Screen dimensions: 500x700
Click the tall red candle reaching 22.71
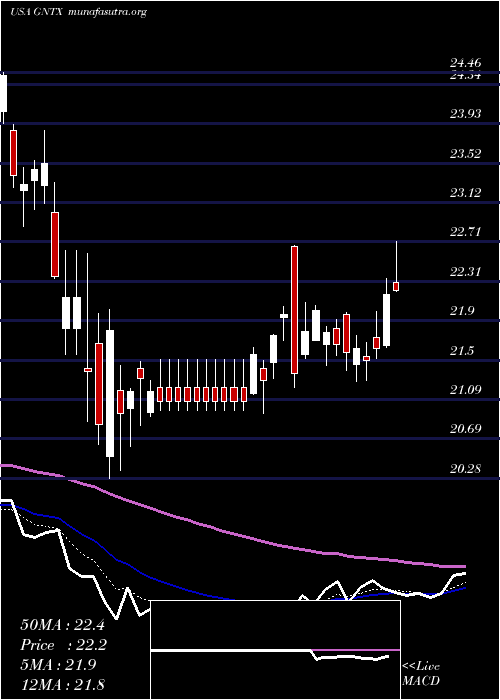(x=294, y=310)
